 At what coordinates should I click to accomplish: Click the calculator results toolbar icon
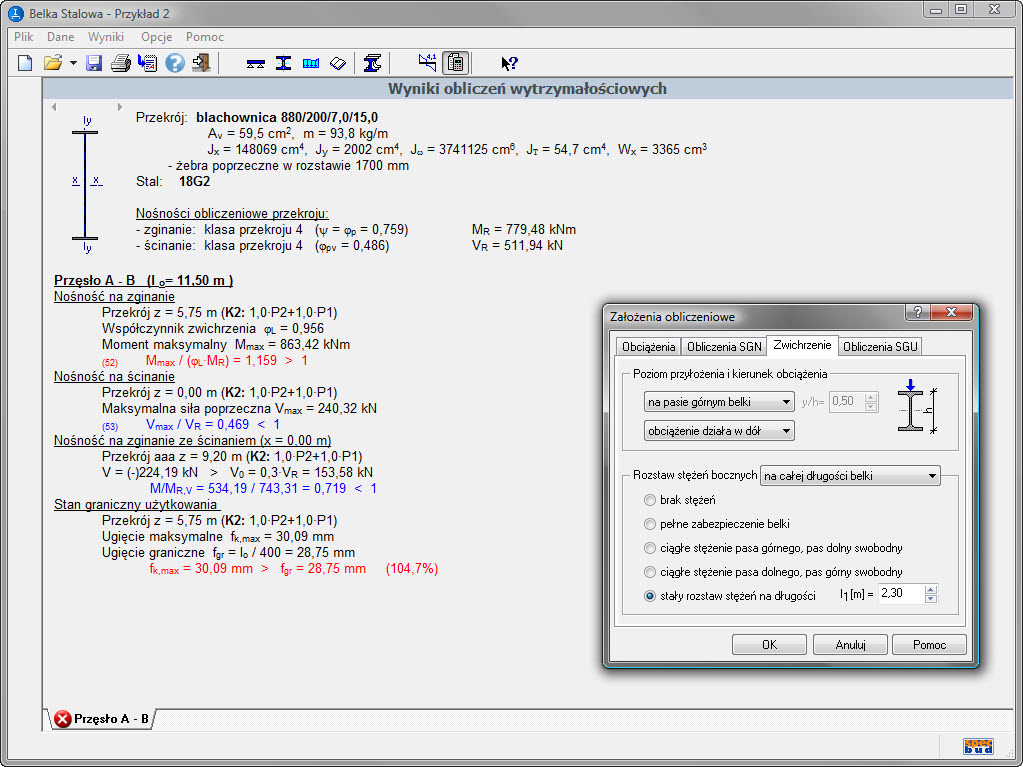point(456,63)
